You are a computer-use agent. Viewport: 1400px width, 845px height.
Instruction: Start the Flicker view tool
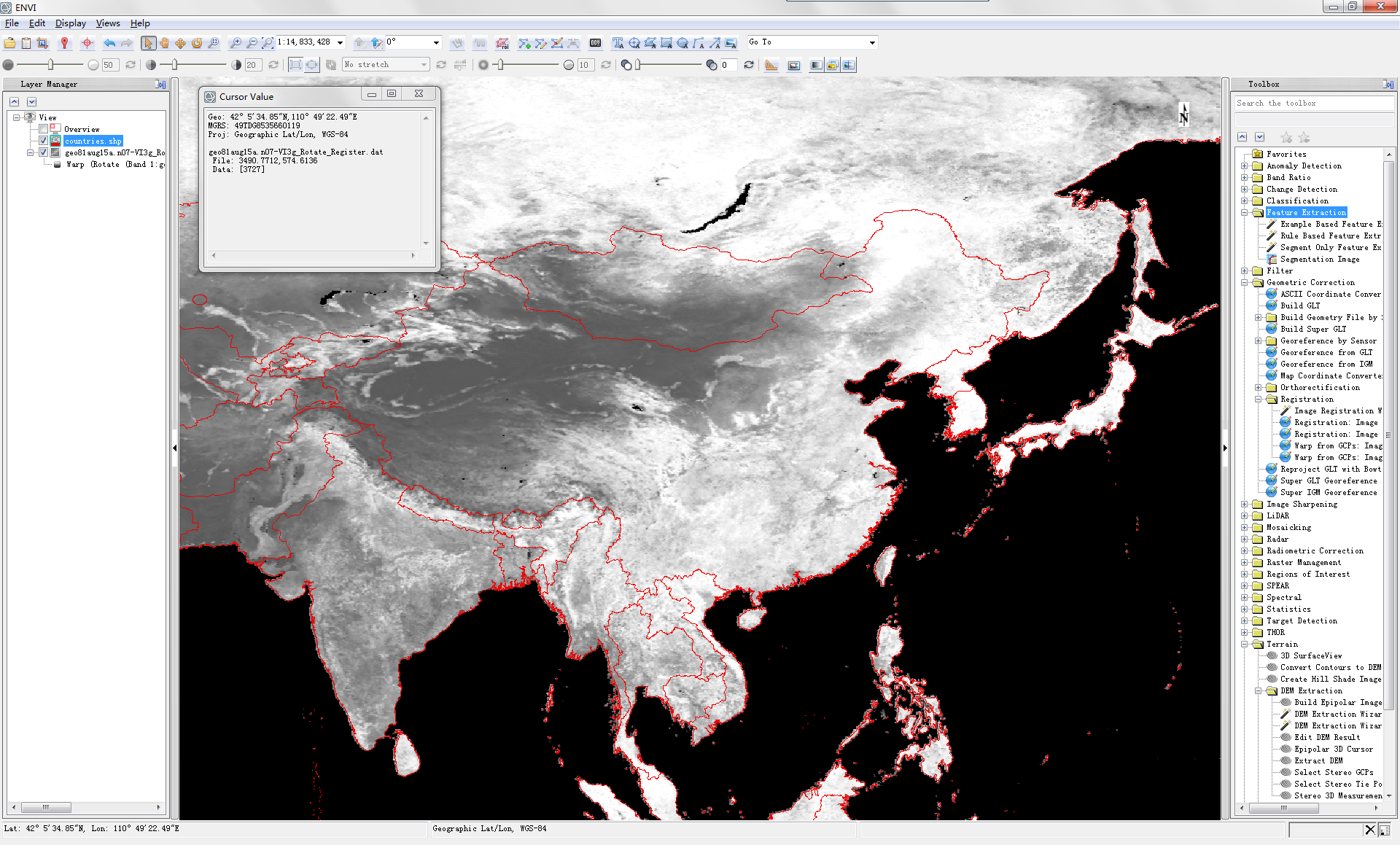(832, 65)
